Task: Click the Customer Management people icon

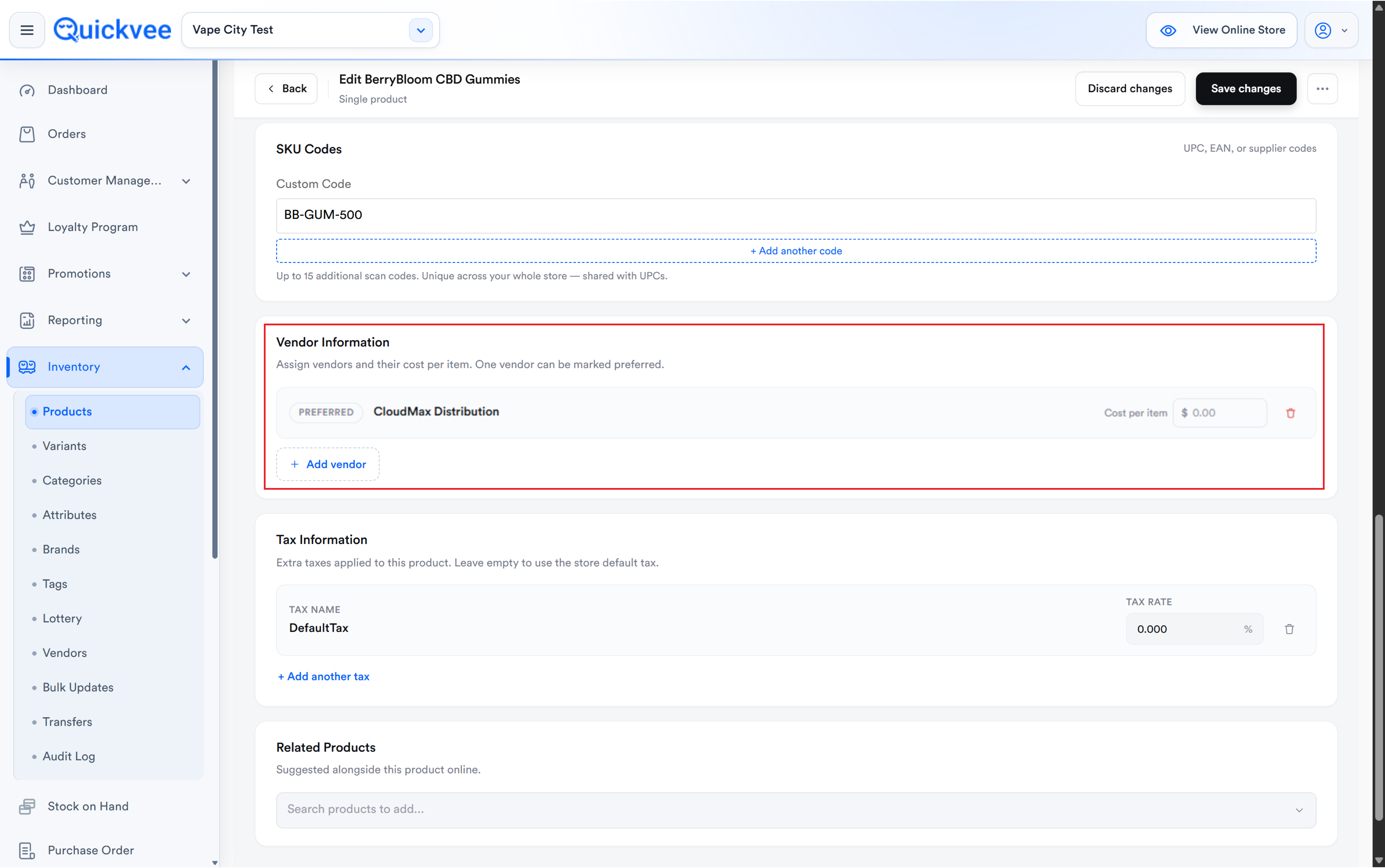Action: coord(27,181)
